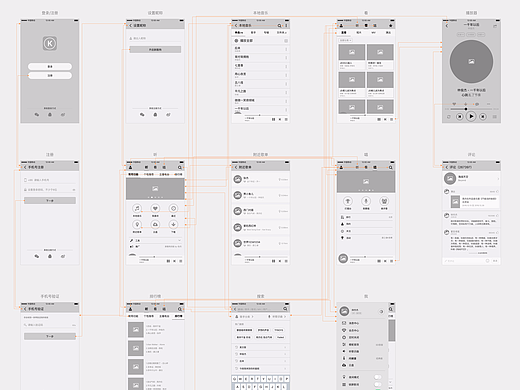Expand first search history row chevron

(x=285, y=347)
